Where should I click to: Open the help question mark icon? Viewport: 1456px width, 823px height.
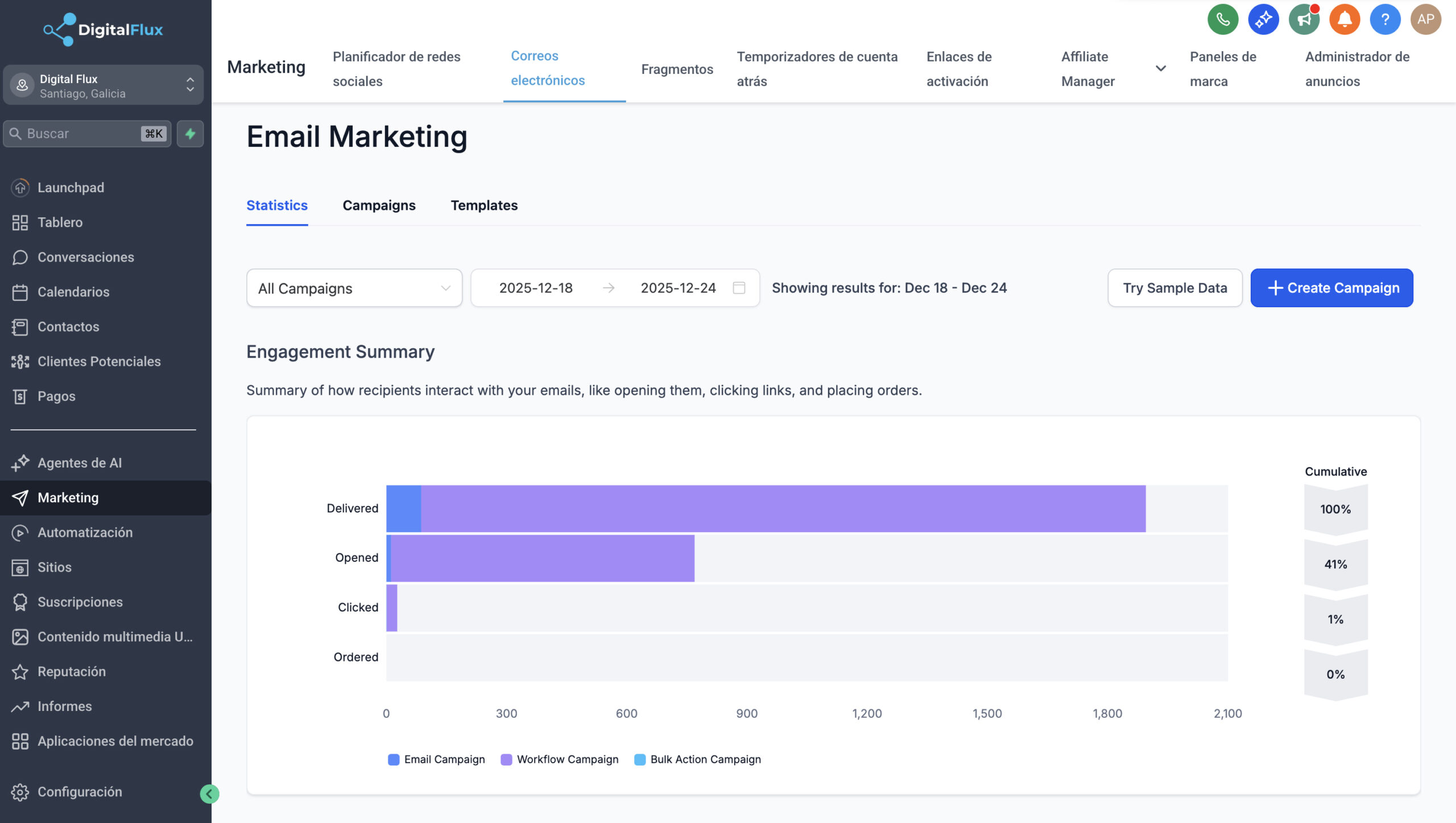[x=1385, y=19]
